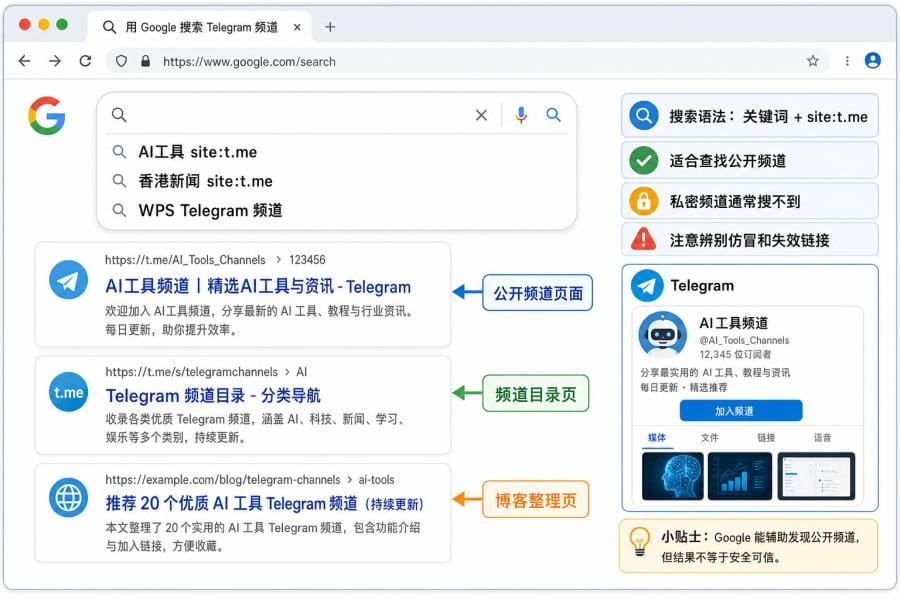Click the 公开频道页面 label

tap(538, 293)
